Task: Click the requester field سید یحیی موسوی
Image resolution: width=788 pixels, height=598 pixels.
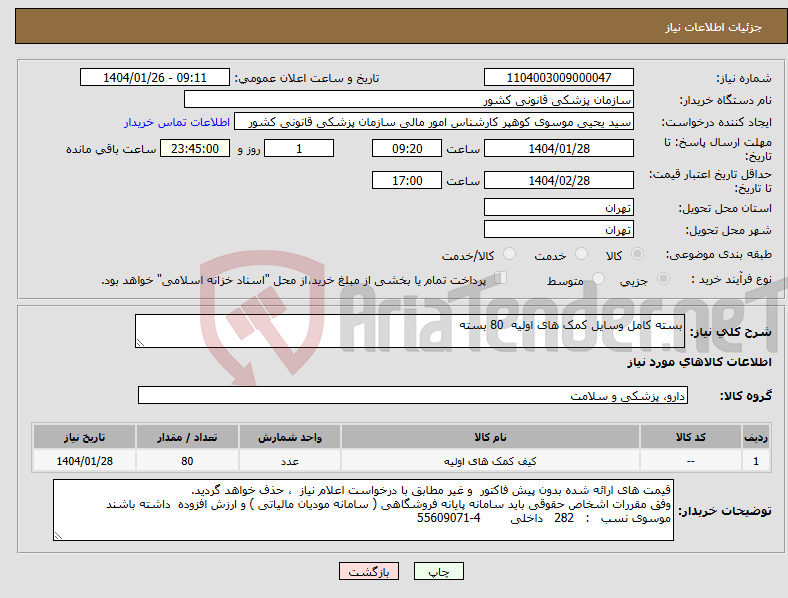Action: (434, 122)
